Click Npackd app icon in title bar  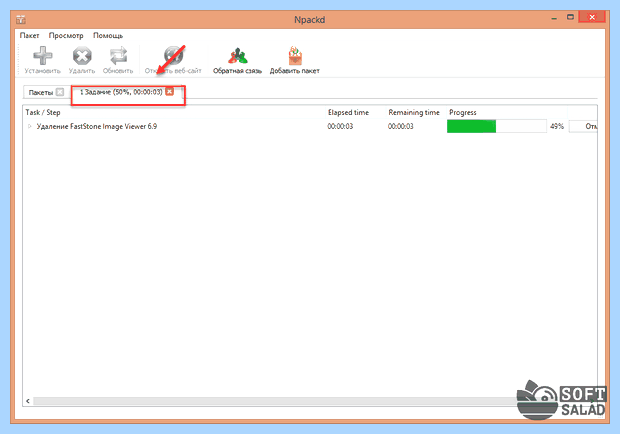point(21,19)
